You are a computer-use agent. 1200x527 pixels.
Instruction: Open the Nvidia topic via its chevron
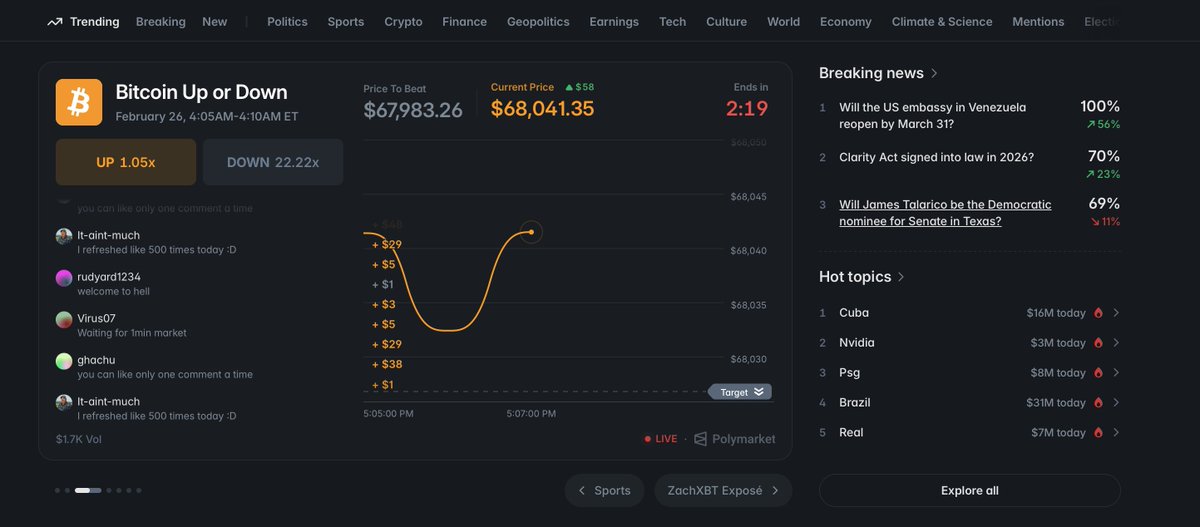[x=1116, y=343]
